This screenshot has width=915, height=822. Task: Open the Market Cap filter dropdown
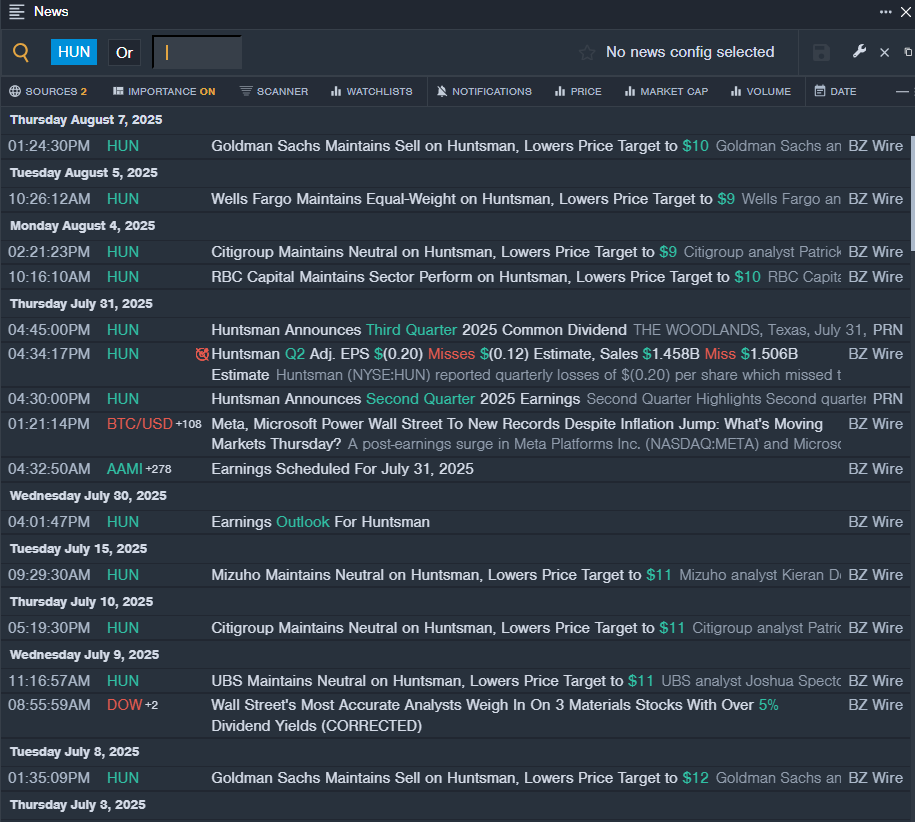(x=666, y=92)
